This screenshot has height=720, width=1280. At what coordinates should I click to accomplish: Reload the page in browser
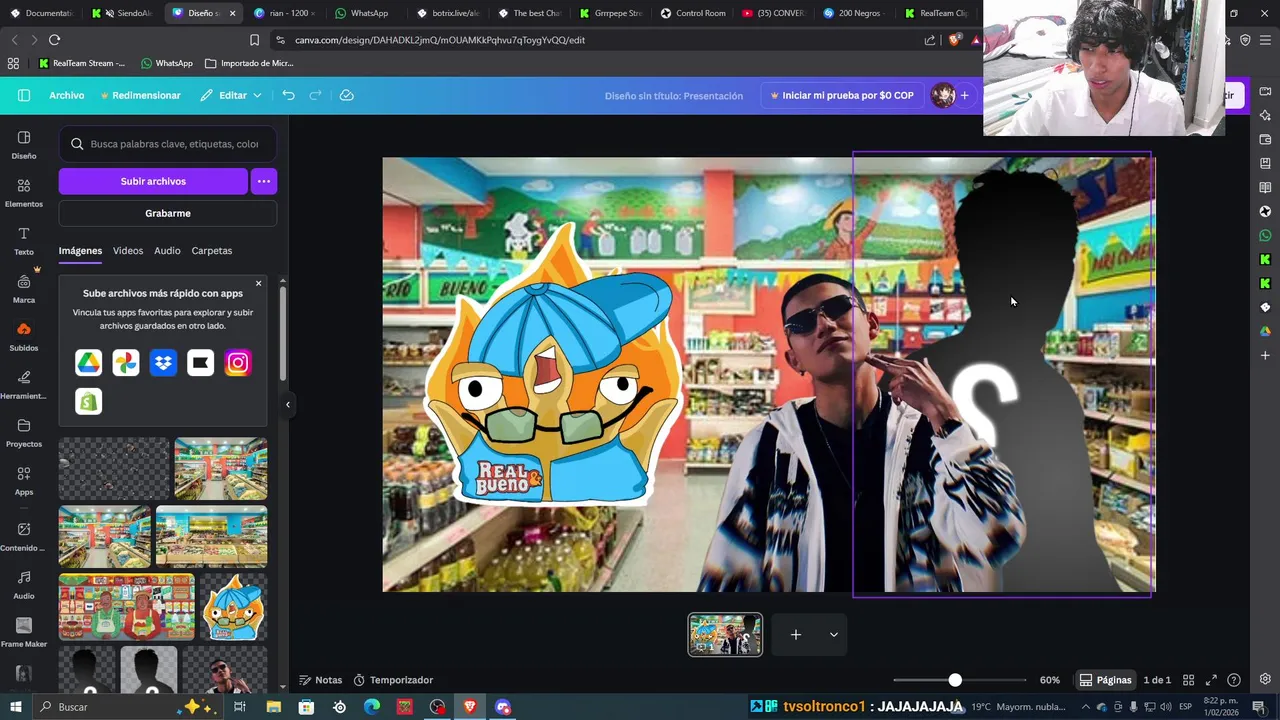point(54,40)
